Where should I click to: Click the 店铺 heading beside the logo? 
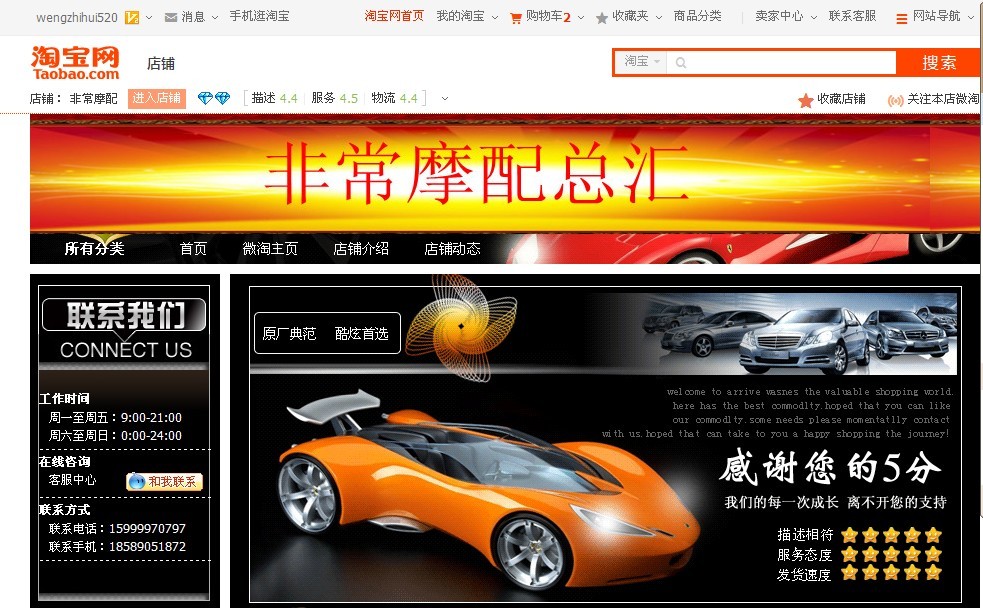click(161, 63)
